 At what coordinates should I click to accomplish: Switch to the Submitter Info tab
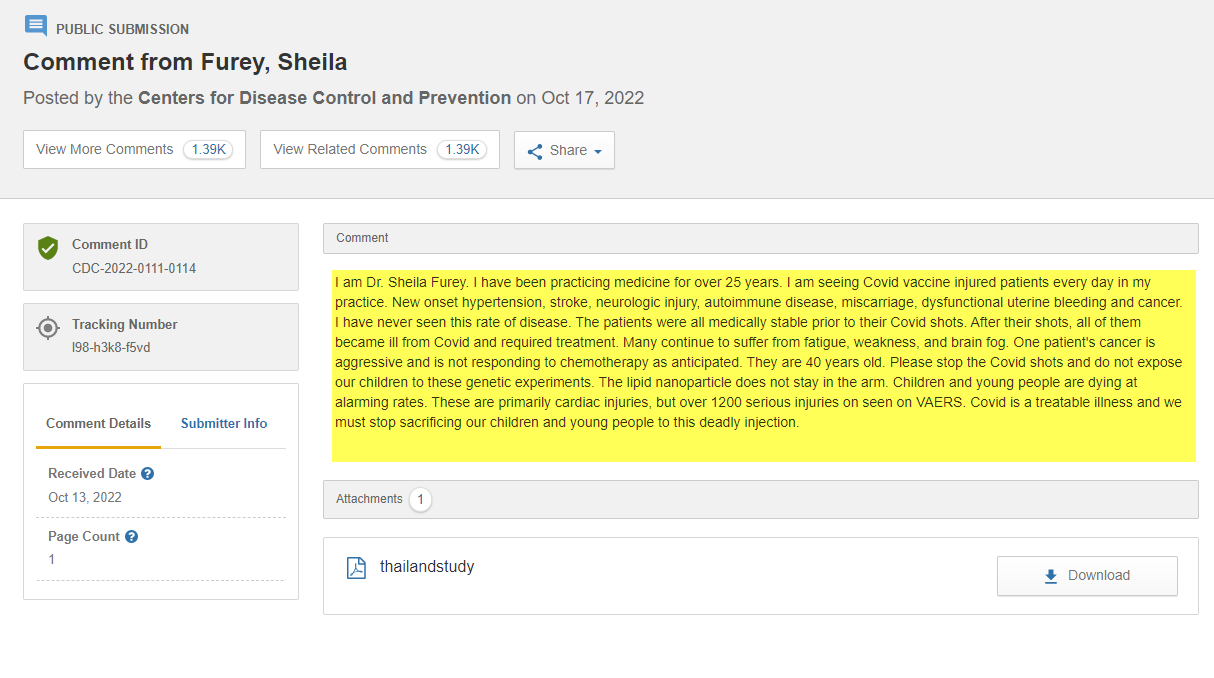(224, 423)
